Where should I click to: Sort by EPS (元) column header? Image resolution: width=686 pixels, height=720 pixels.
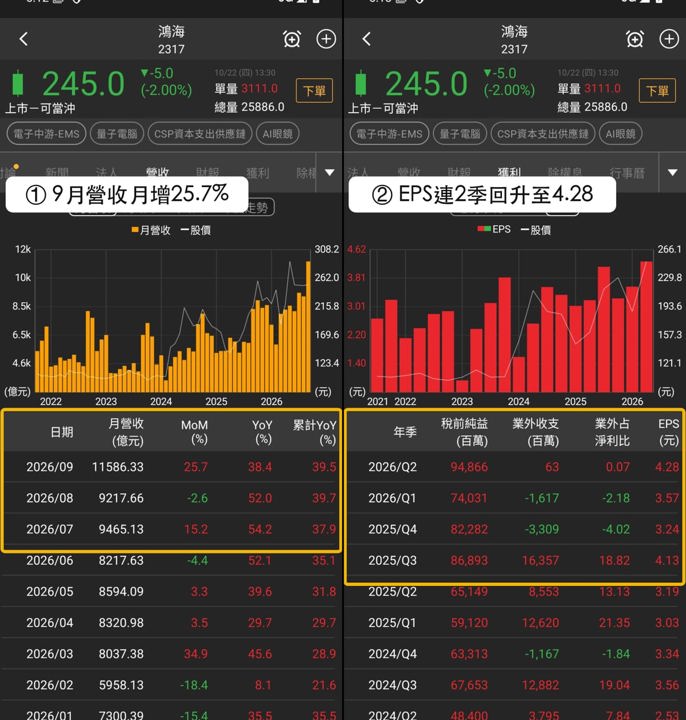click(669, 432)
